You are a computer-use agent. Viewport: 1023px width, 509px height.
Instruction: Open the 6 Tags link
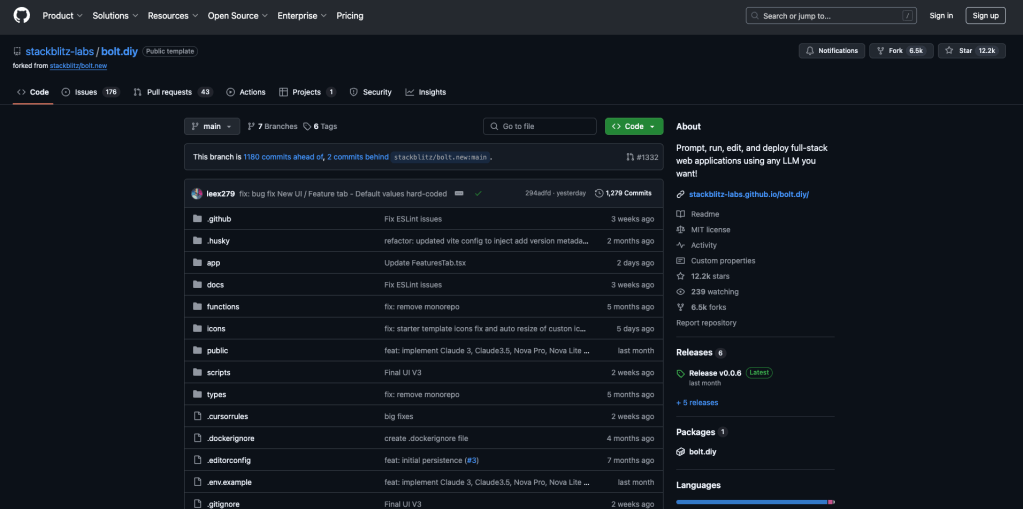click(x=320, y=127)
